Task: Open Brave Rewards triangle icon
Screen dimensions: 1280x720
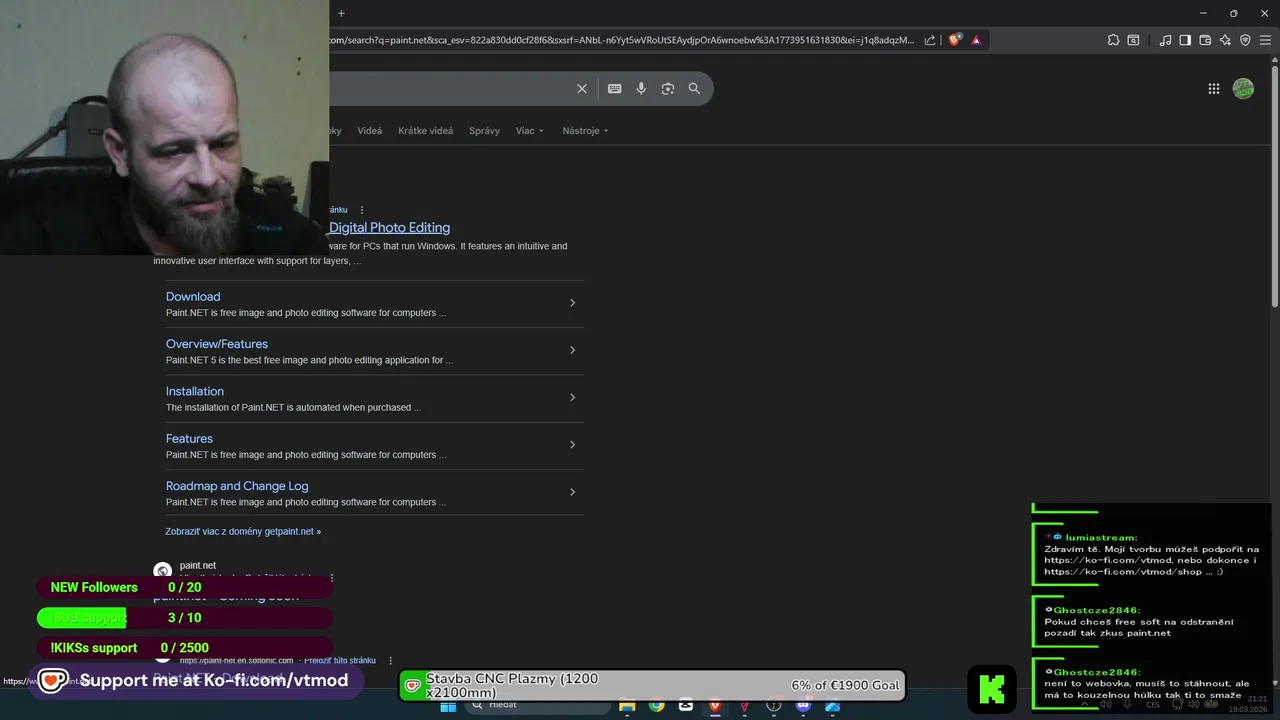Action: [x=976, y=40]
